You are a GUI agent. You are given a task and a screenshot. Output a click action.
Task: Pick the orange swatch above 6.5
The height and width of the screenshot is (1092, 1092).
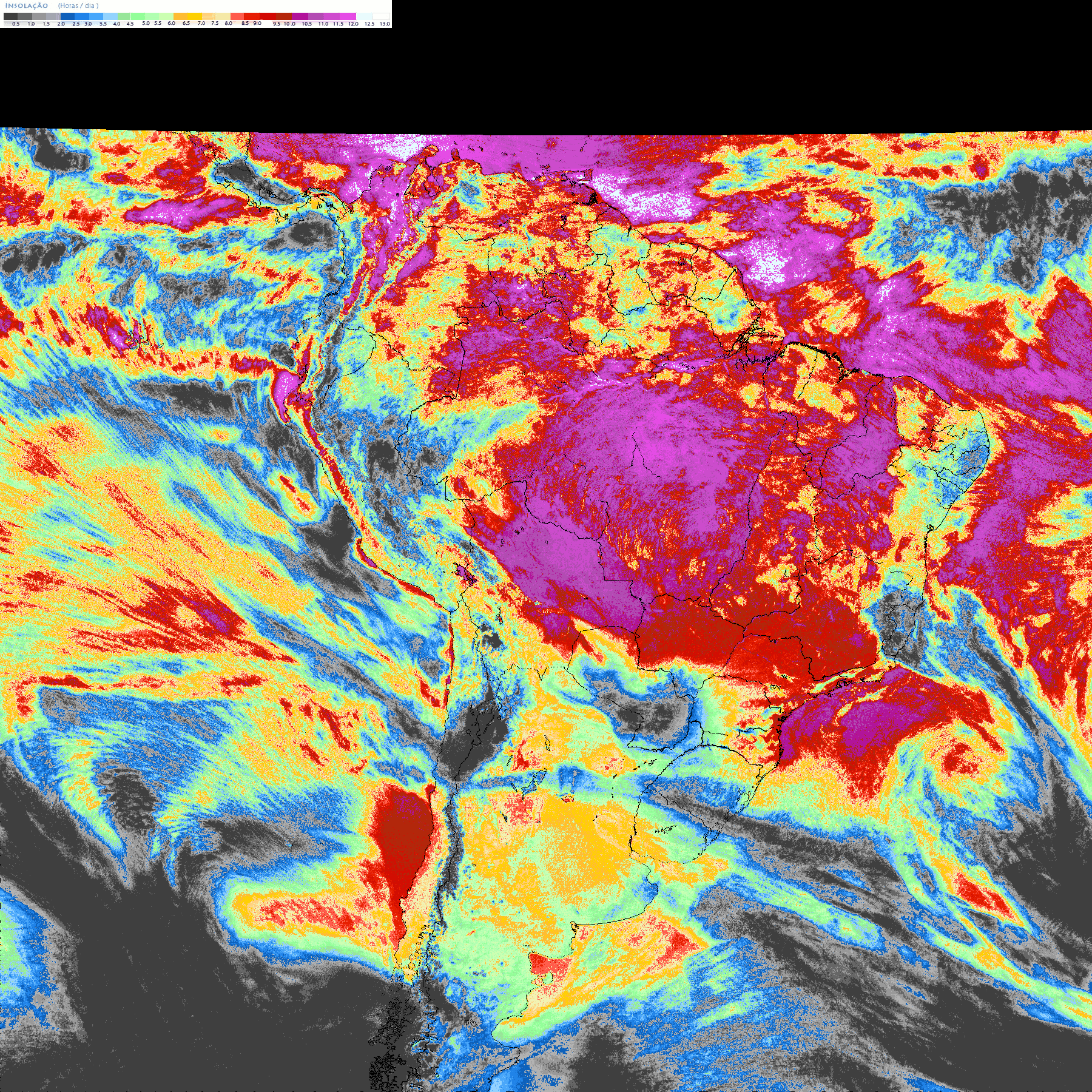pyautogui.click(x=180, y=16)
